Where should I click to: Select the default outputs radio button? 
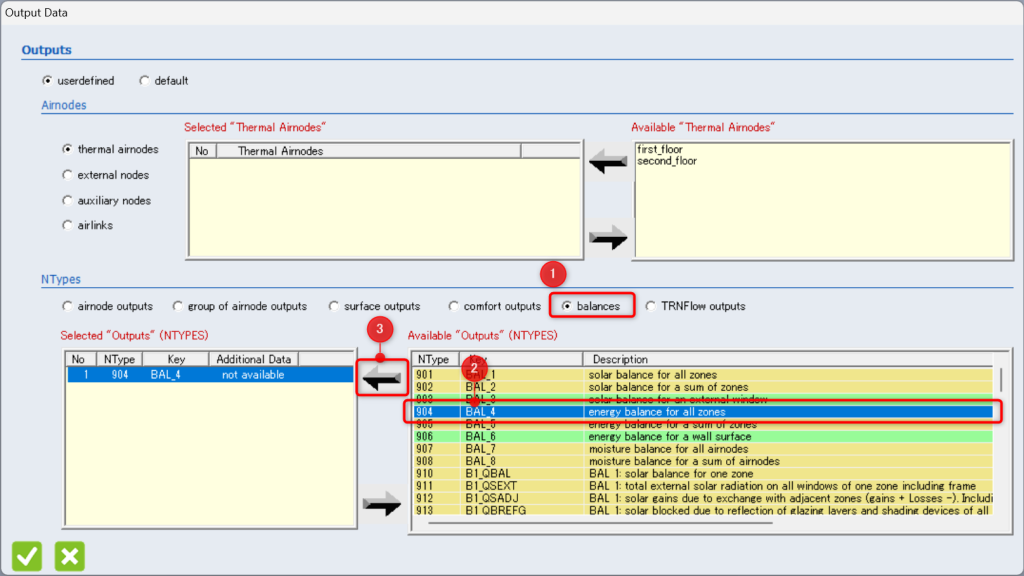[x=144, y=80]
